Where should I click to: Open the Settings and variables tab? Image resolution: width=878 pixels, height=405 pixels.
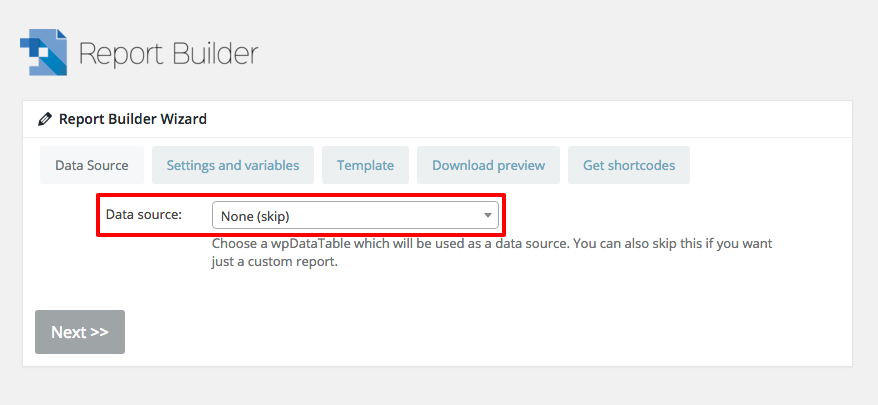232,165
